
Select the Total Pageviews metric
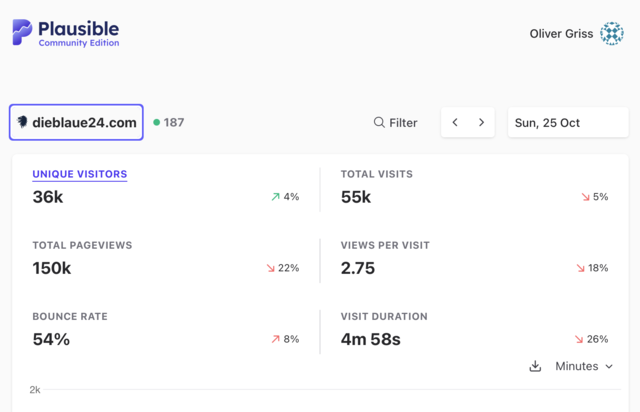tap(82, 245)
